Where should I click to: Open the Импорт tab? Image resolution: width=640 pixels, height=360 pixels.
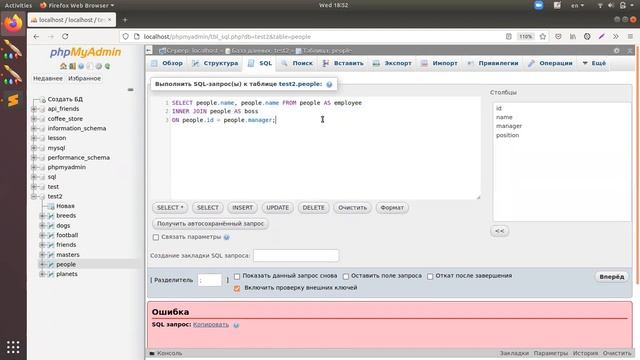tap(439, 63)
